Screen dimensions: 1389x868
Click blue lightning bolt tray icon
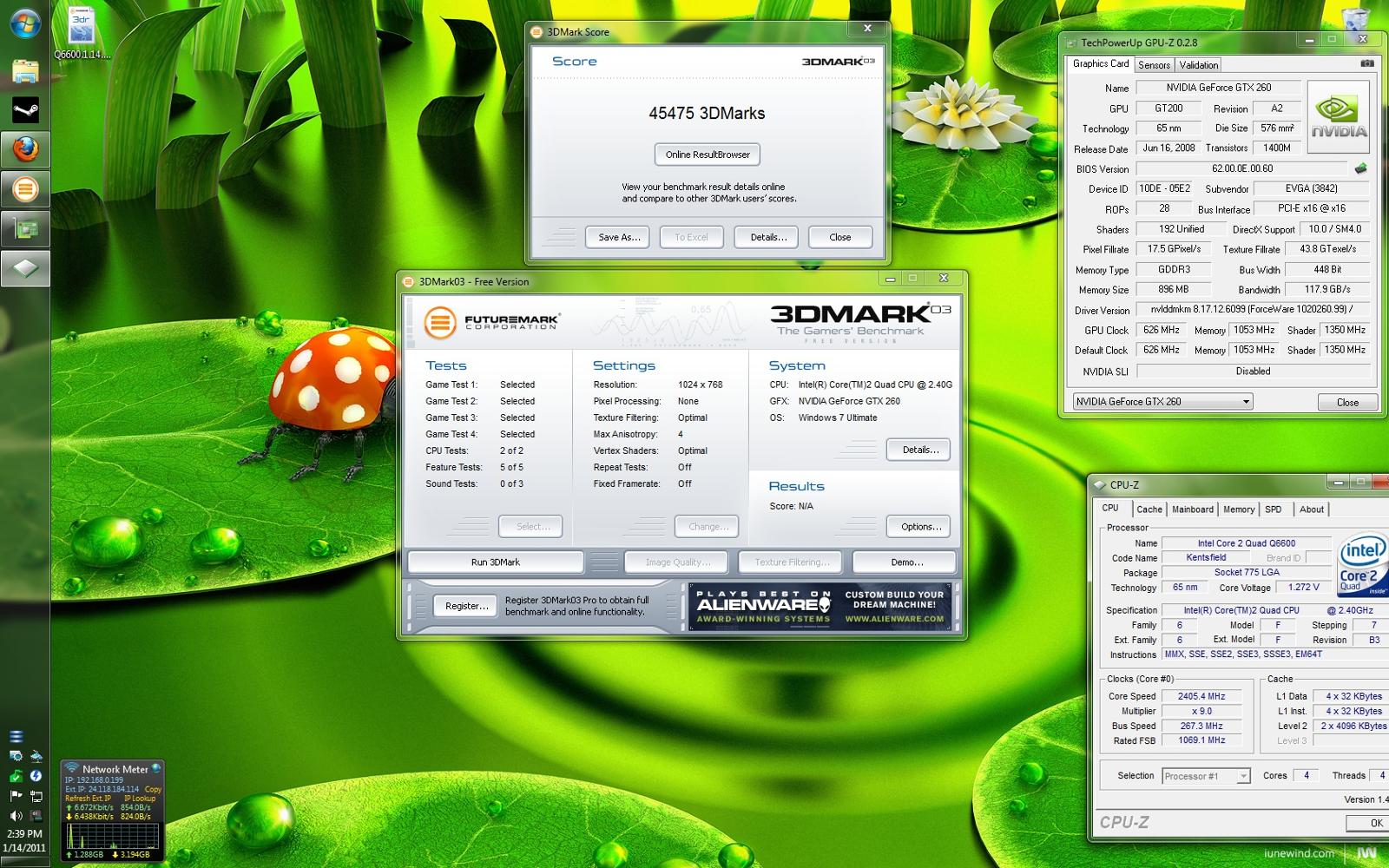36,775
